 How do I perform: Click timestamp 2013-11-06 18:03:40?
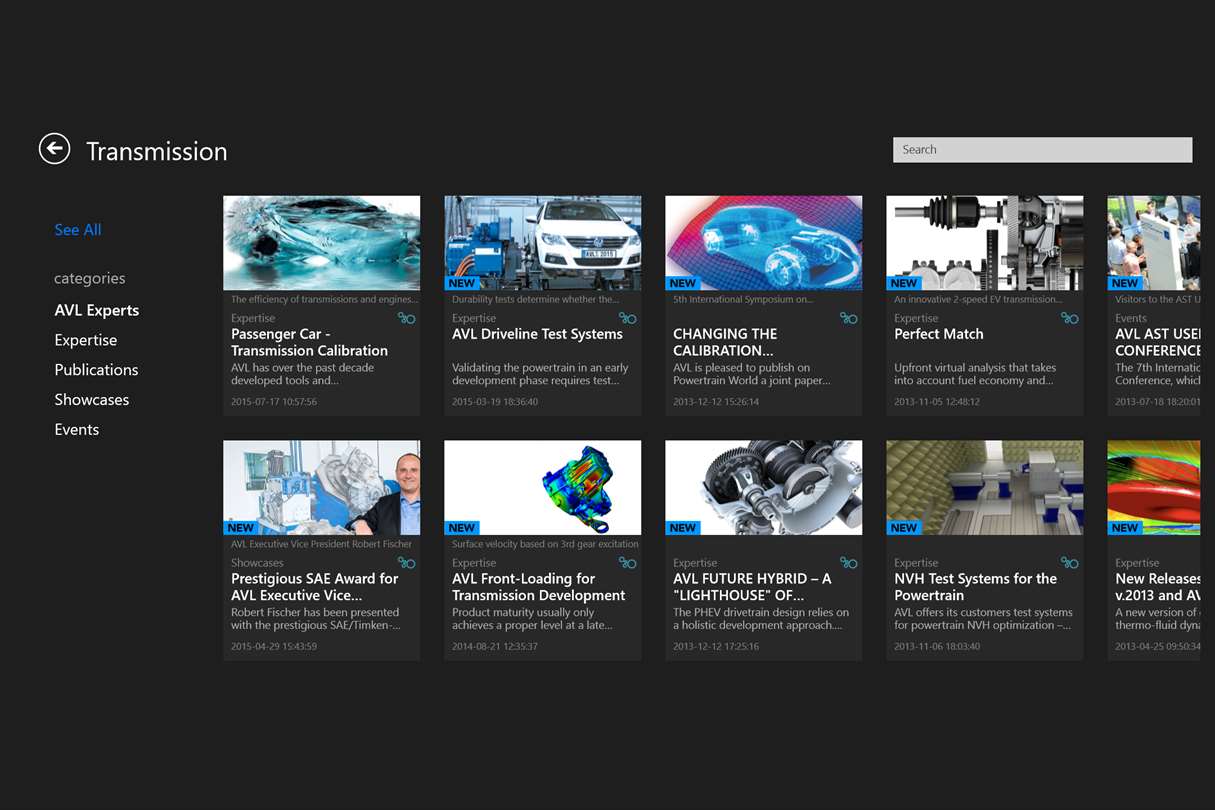tap(937, 647)
